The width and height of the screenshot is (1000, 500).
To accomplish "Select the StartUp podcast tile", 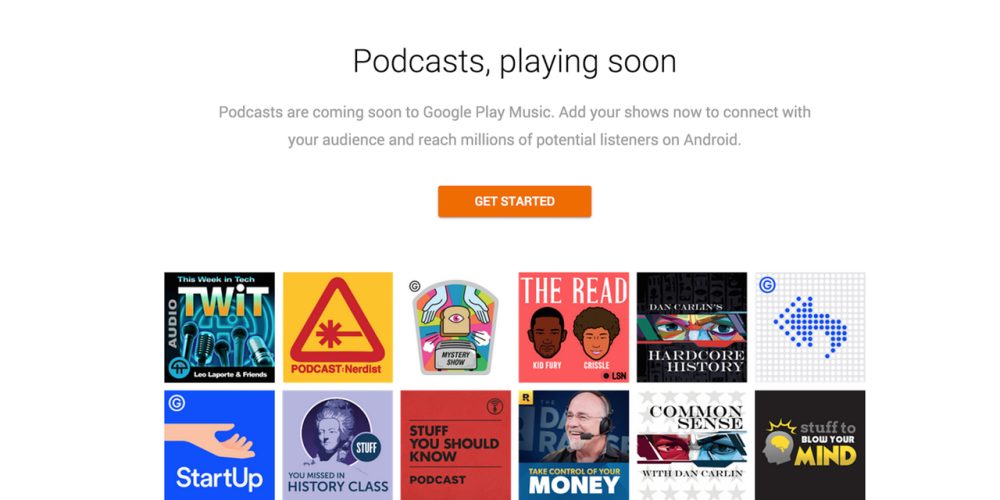I will click(x=219, y=445).
